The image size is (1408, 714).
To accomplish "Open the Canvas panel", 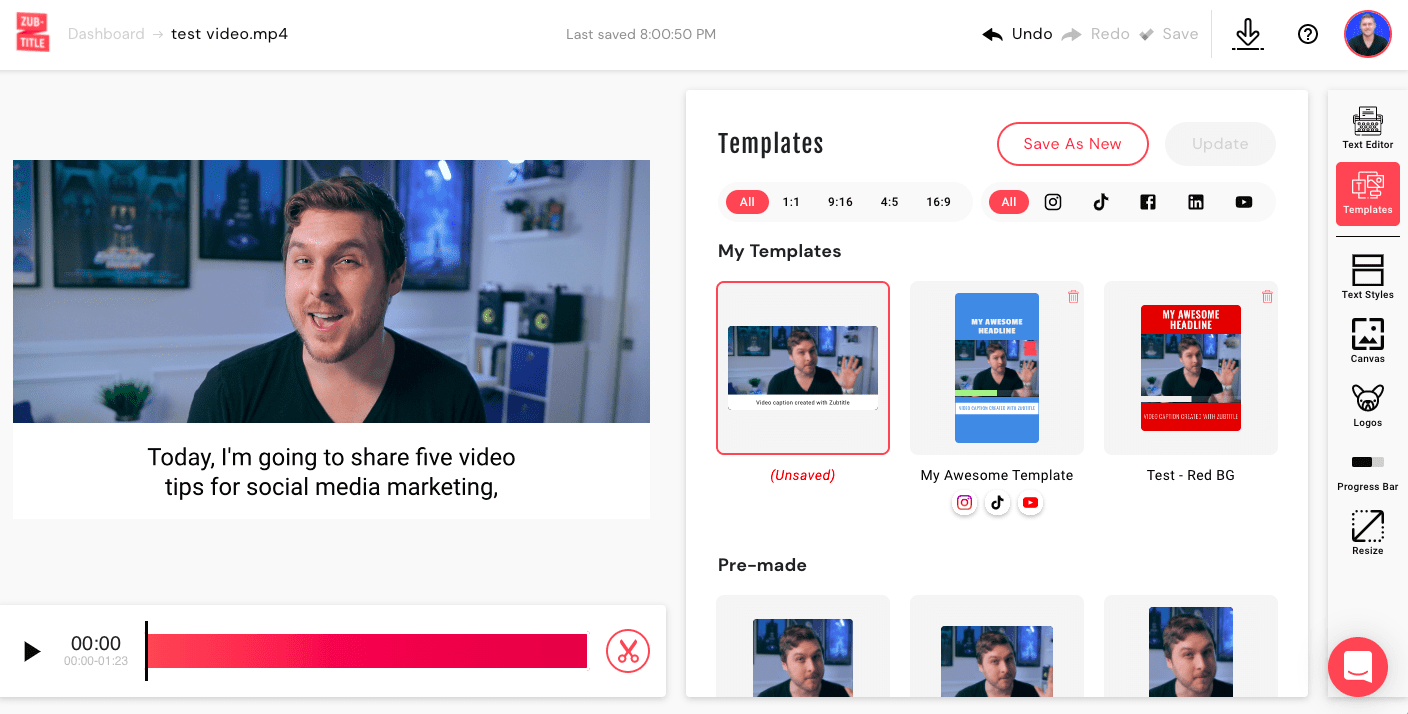I will (x=1368, y=341).
